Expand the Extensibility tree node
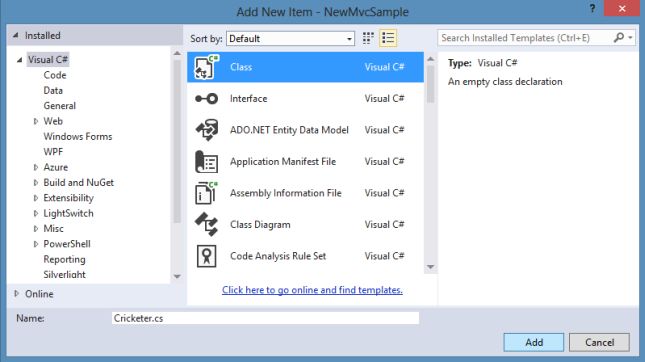Screen dimensions: 645x362 point(36,198)
